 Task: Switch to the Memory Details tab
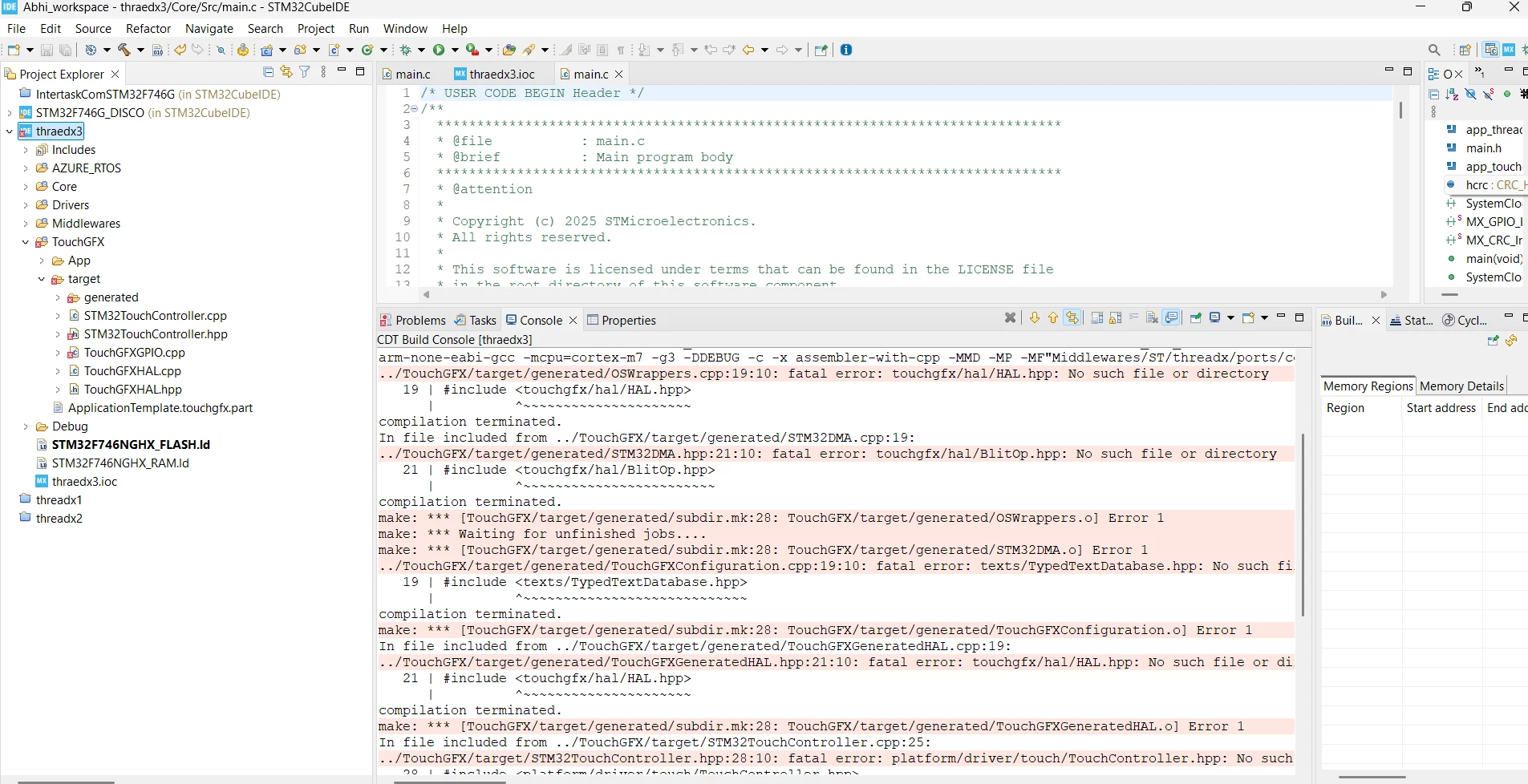[1461, 386]
